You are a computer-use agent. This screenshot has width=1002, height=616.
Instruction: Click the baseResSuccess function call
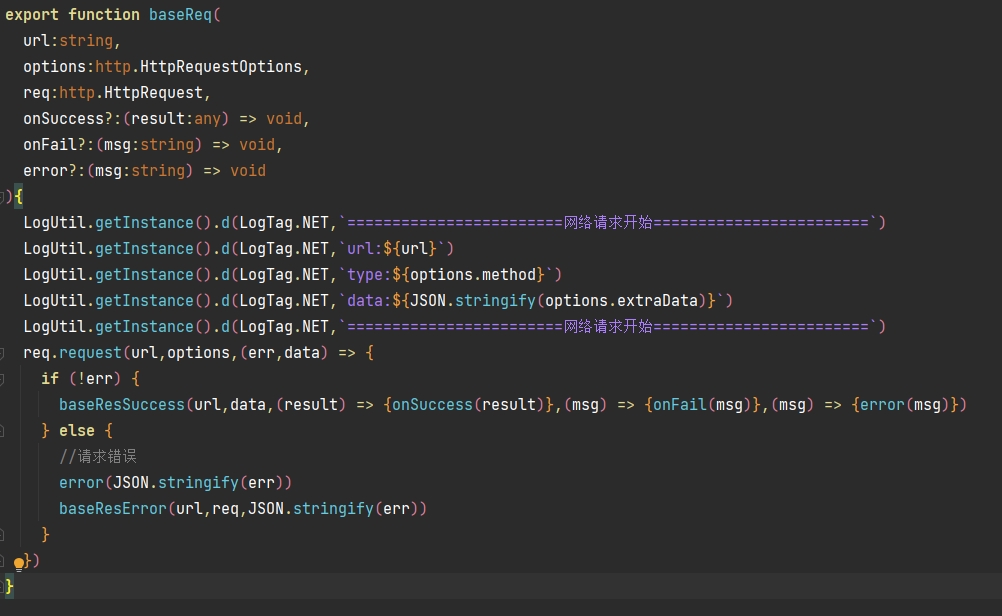[x=121, y=404]
